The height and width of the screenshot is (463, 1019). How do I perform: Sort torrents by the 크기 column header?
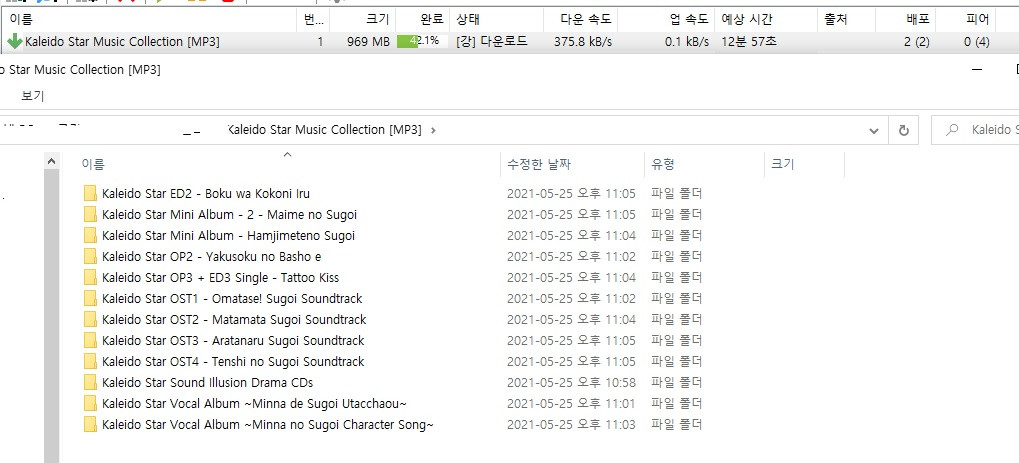(x=378, y=20)
